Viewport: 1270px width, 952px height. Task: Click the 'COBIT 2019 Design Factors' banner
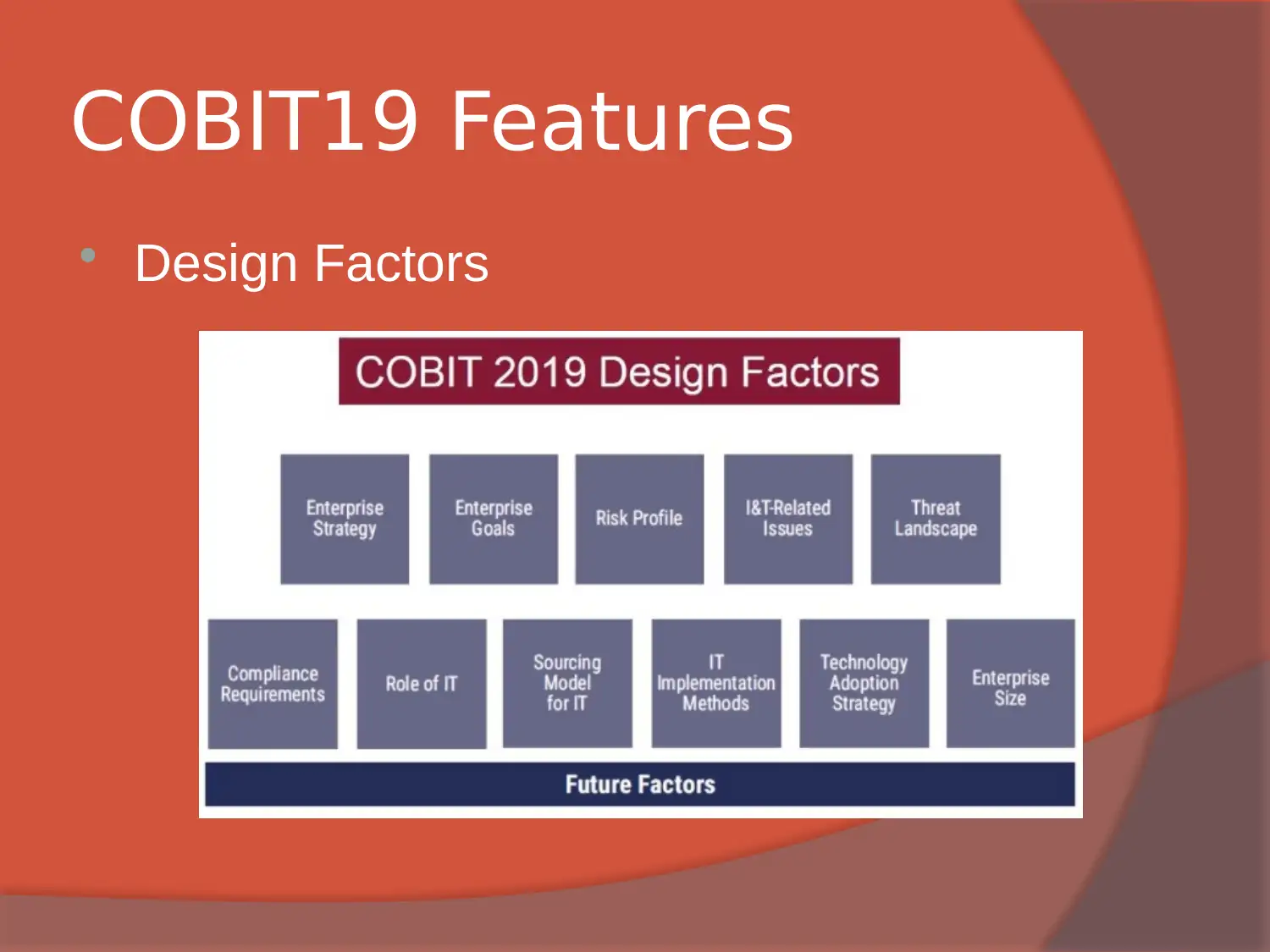click(619, 371)
